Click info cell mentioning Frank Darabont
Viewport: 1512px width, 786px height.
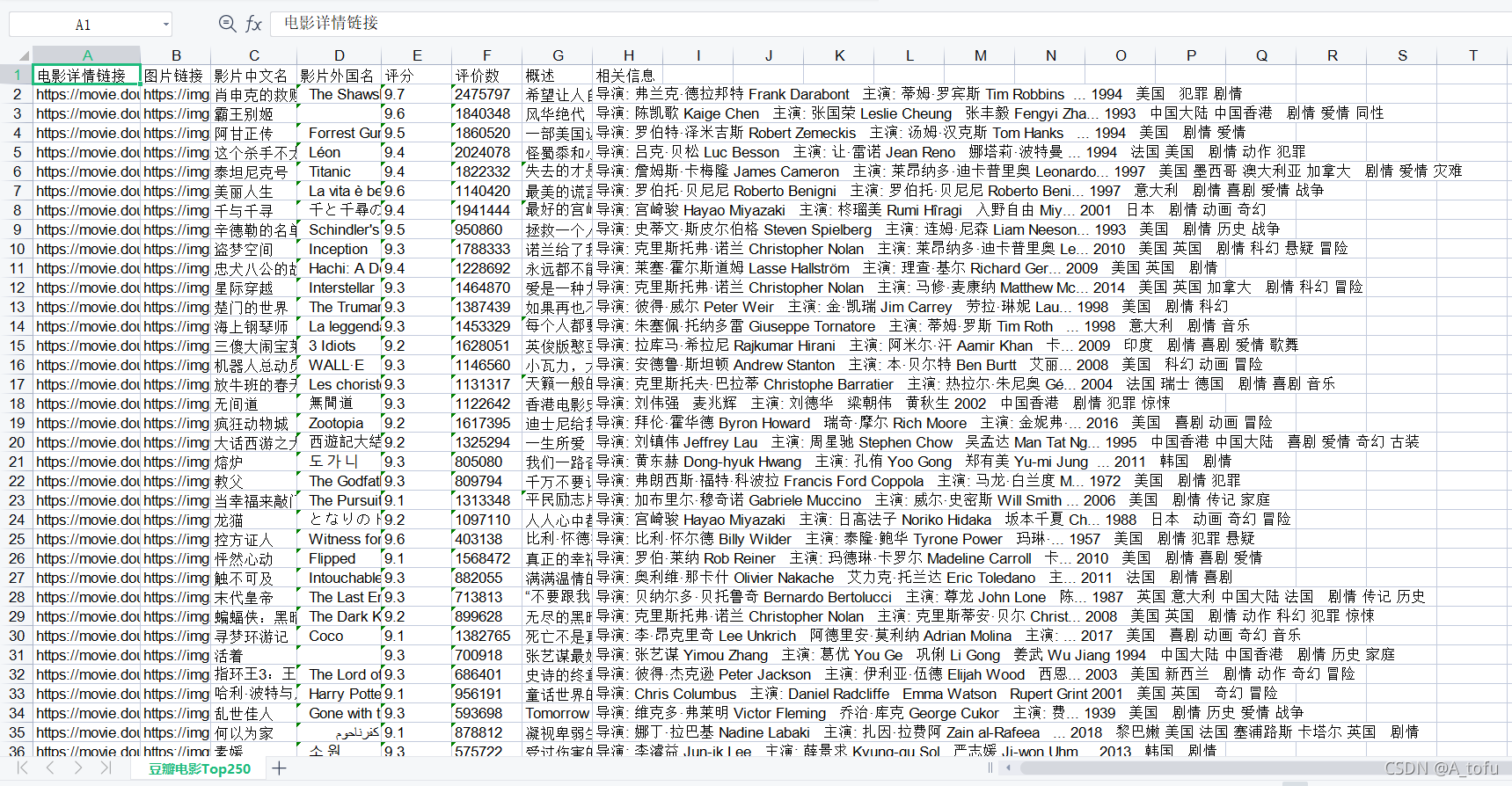click(x=919, y=94)
